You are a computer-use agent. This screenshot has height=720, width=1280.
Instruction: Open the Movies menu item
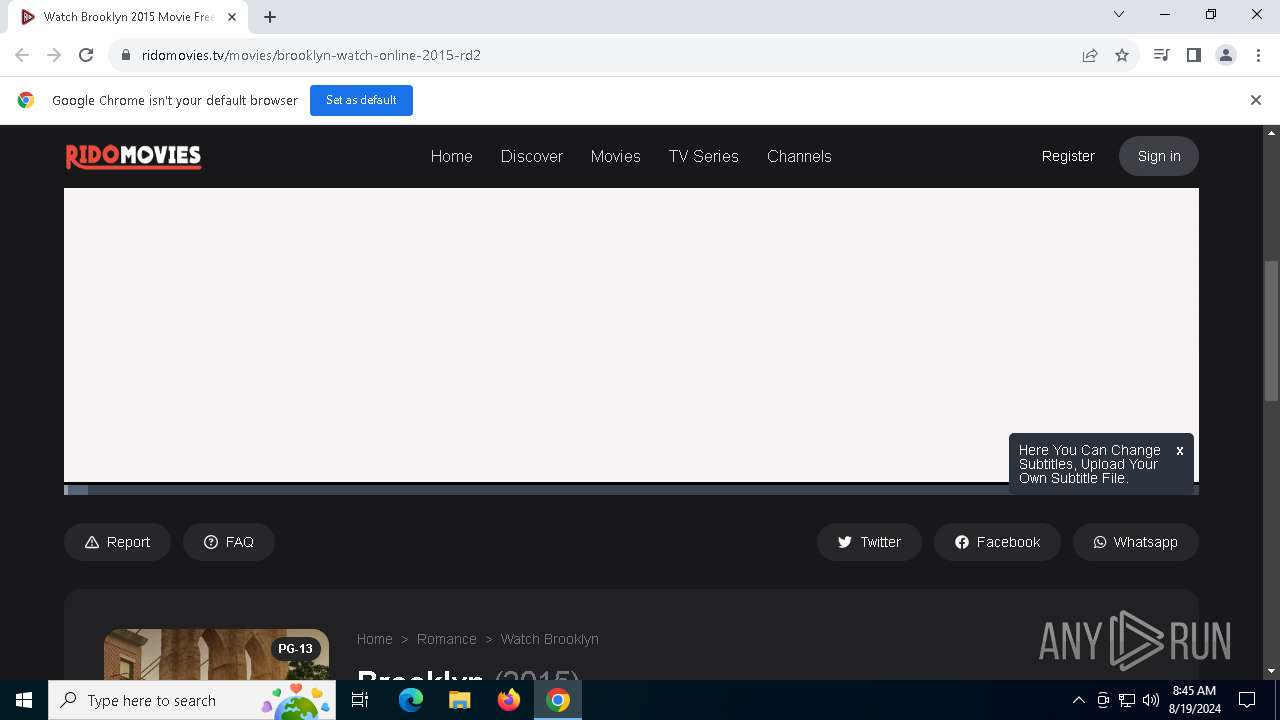[615, 156]
